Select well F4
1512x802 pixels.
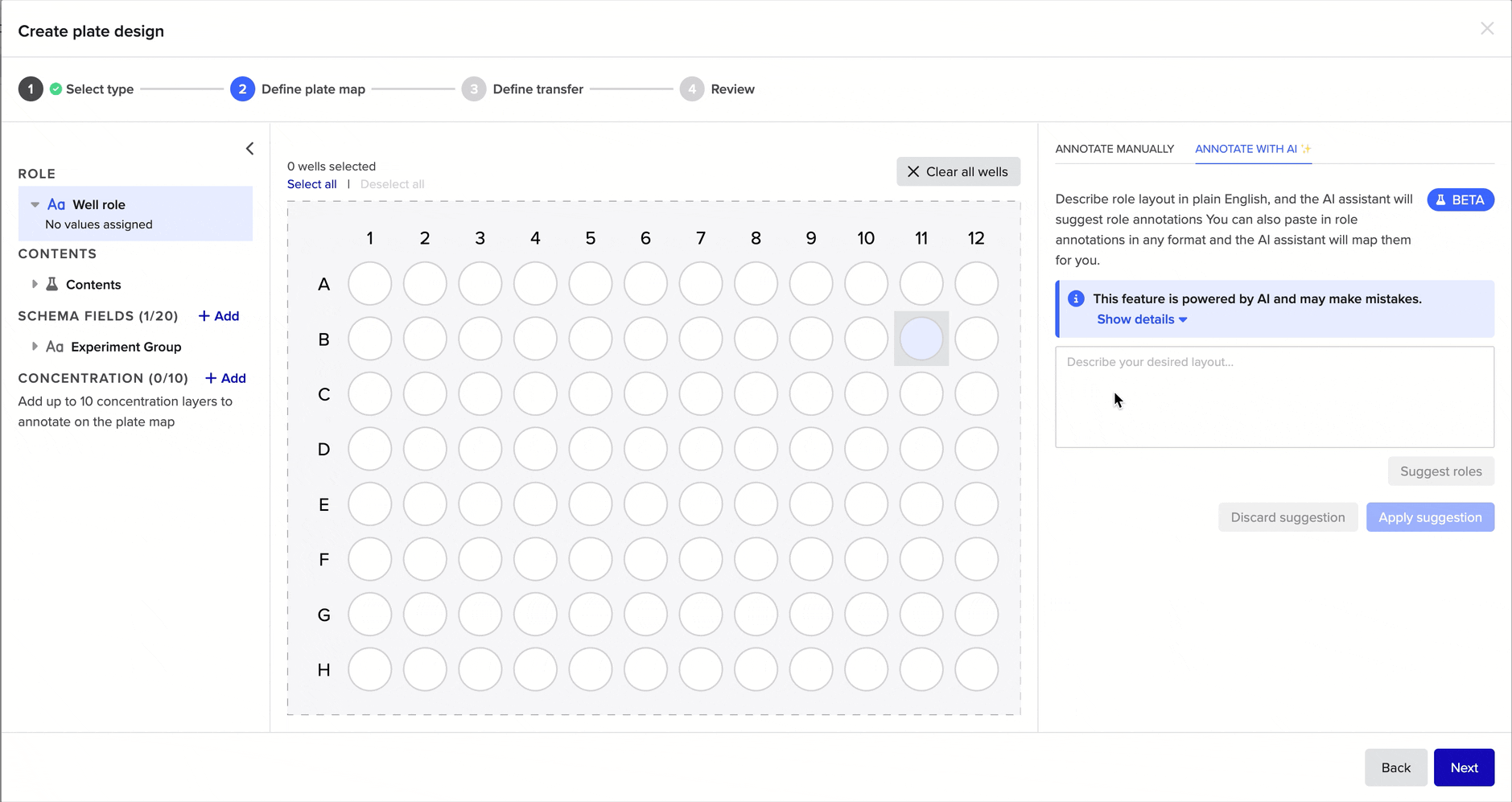click(535, 559)
